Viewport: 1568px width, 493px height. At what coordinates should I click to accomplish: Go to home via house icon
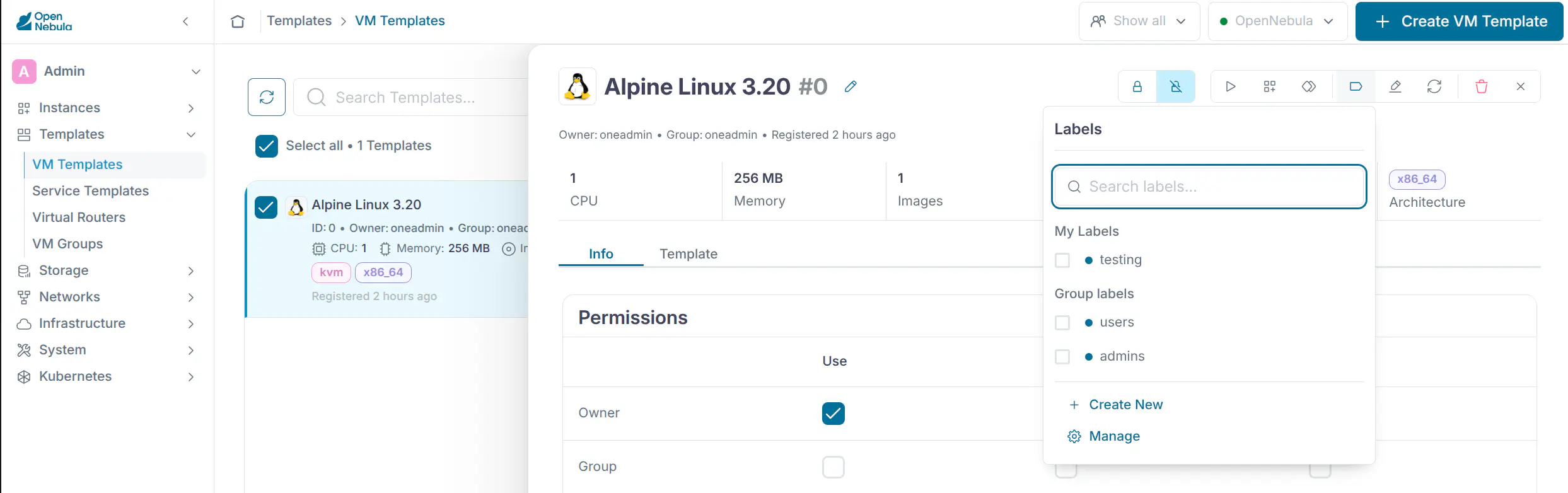(238, 21)
